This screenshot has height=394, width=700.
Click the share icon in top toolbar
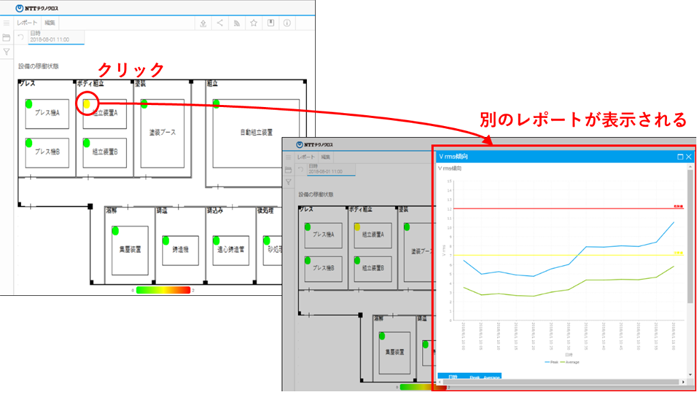pos(220,23)
